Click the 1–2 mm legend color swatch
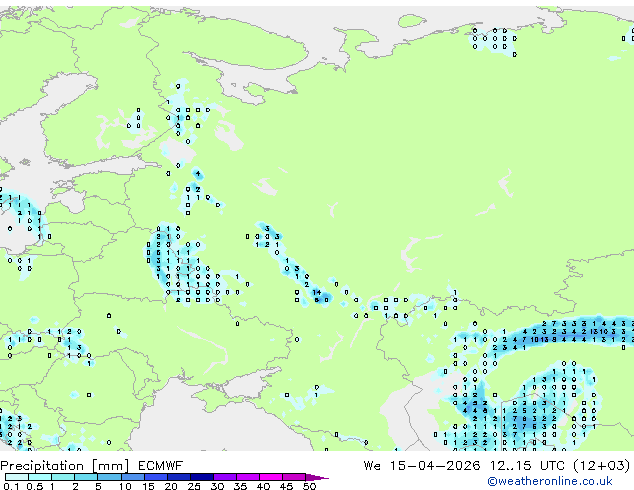The height and width of the screenshot is (490, 634). tap(63, 477)
